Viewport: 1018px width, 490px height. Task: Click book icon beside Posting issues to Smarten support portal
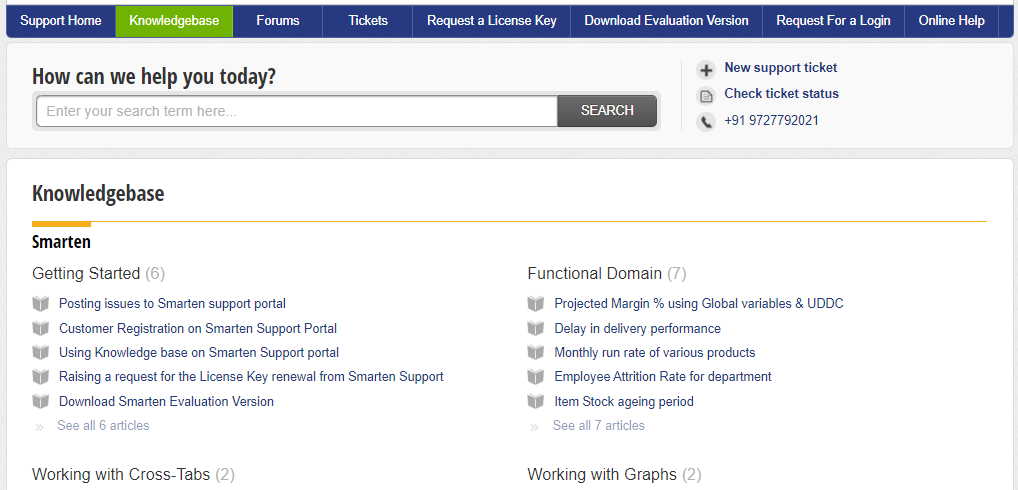(41, 304)
